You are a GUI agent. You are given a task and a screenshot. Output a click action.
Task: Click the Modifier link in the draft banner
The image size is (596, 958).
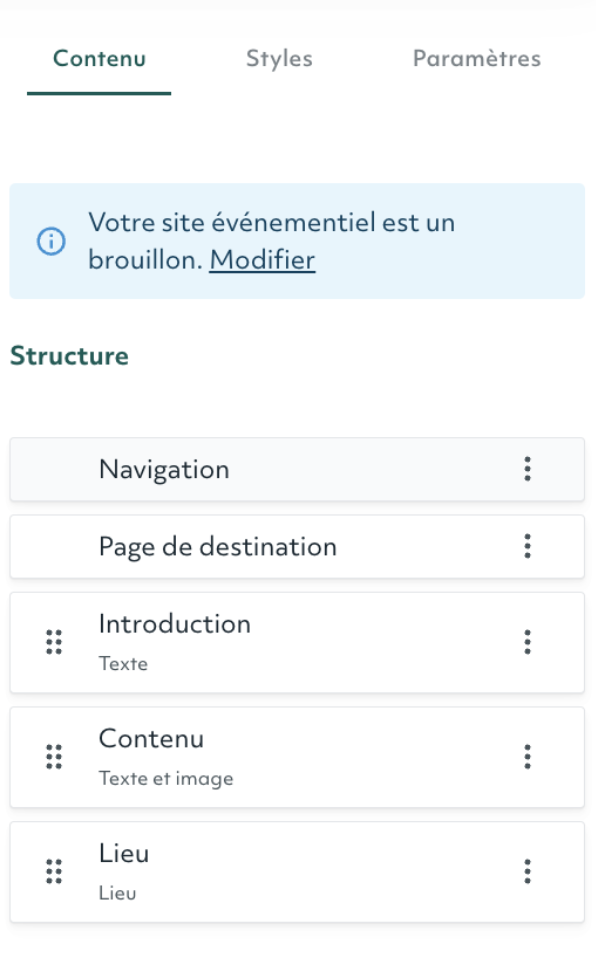pos(262,260)
